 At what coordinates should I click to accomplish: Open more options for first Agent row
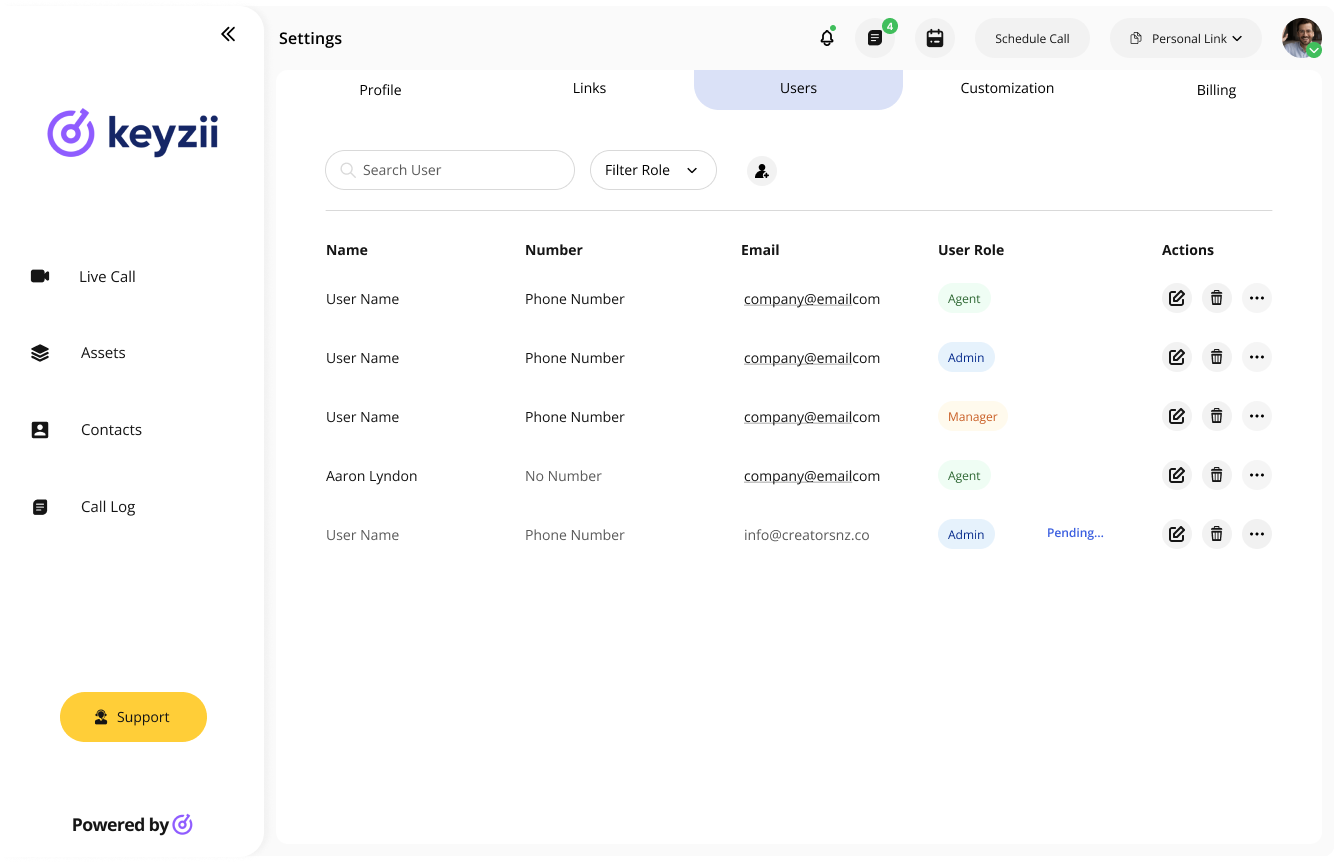point(1257,298)
